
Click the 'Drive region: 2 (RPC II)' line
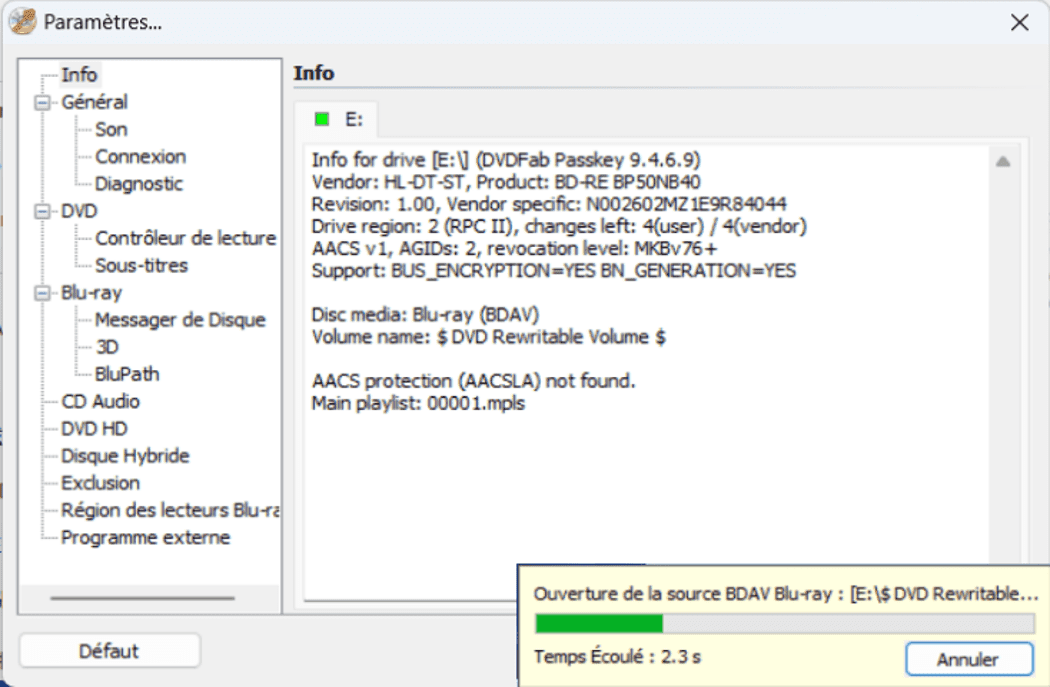coord(559,226)
